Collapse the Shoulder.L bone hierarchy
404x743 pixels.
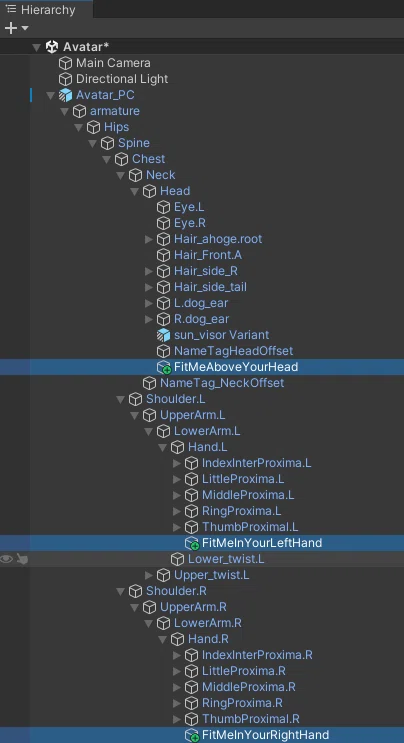[x=121, y=399]
